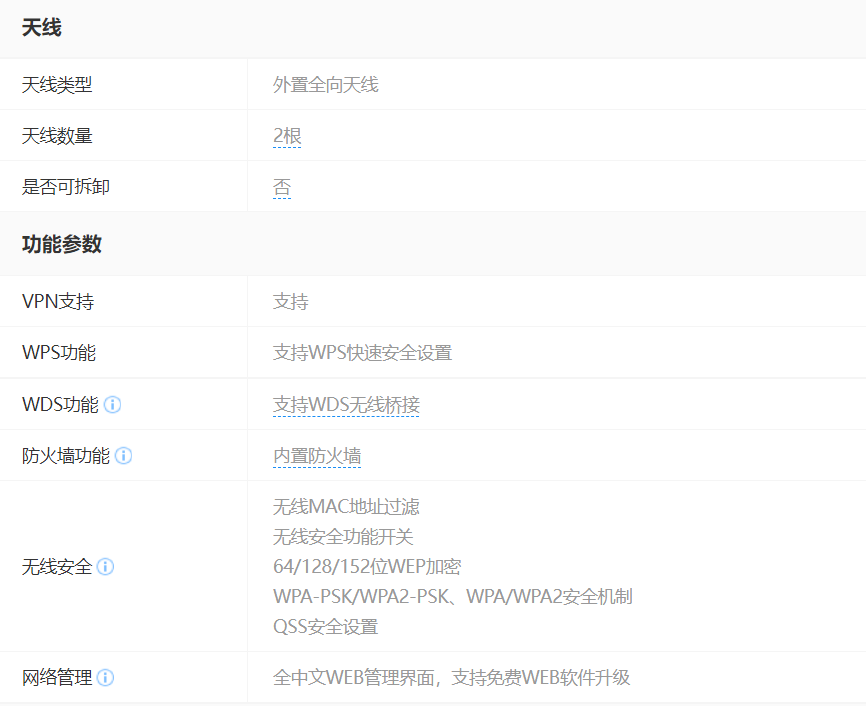866x706 pixels.
Task: Click the 'WPS功能' row label
Action: [x=59, y=353]
